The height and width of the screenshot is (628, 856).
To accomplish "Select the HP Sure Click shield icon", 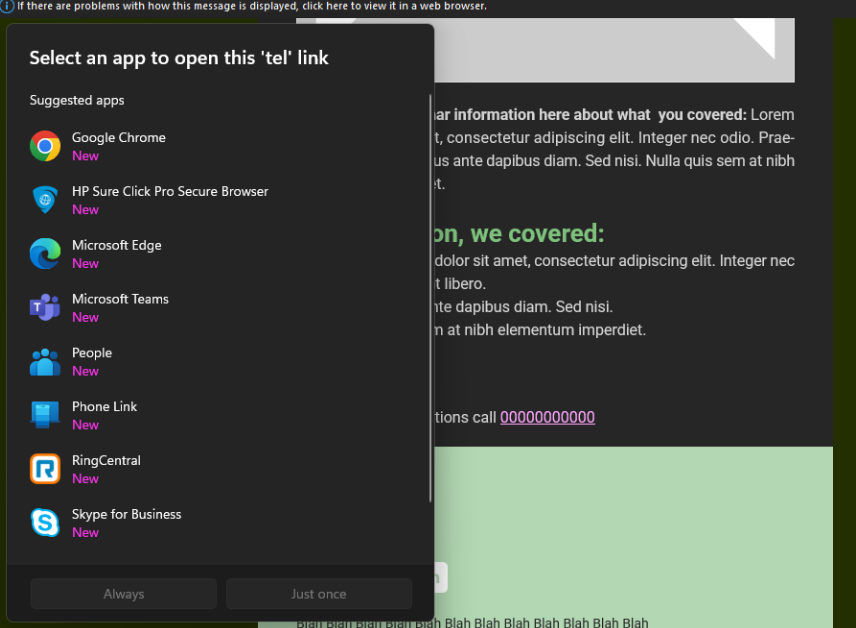I will [x=45, y=200].
